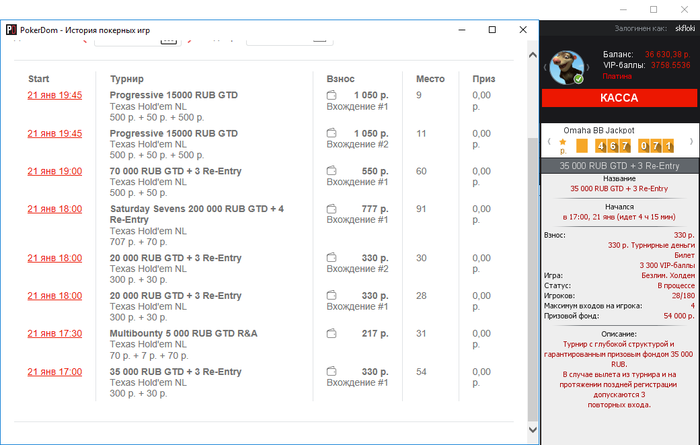
Task: Open 21 янв 18:00 link for Saturday Sevens
Action: click(55, 209)
